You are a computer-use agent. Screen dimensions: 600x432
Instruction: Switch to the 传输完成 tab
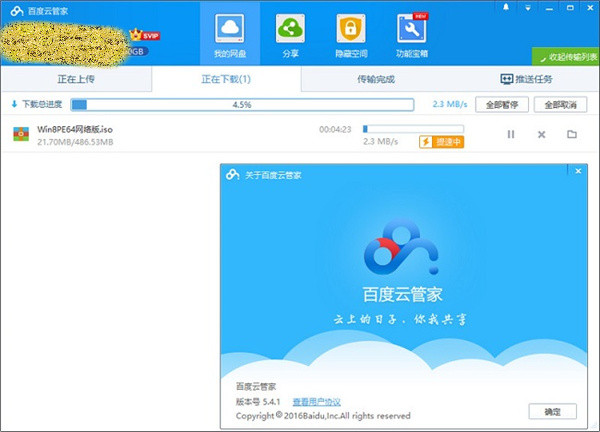(376, 79)
